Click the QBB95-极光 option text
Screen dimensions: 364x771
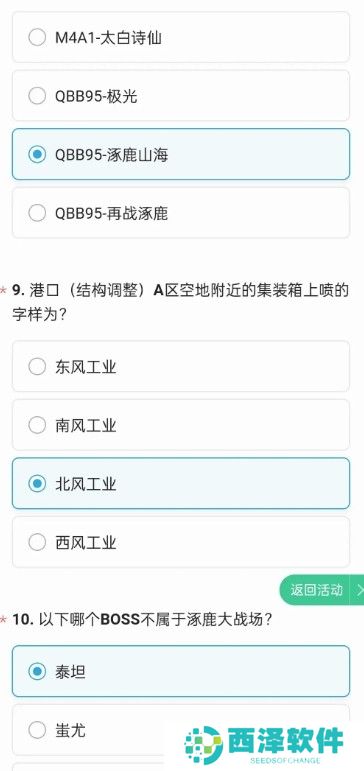click(x=96, y=96)
